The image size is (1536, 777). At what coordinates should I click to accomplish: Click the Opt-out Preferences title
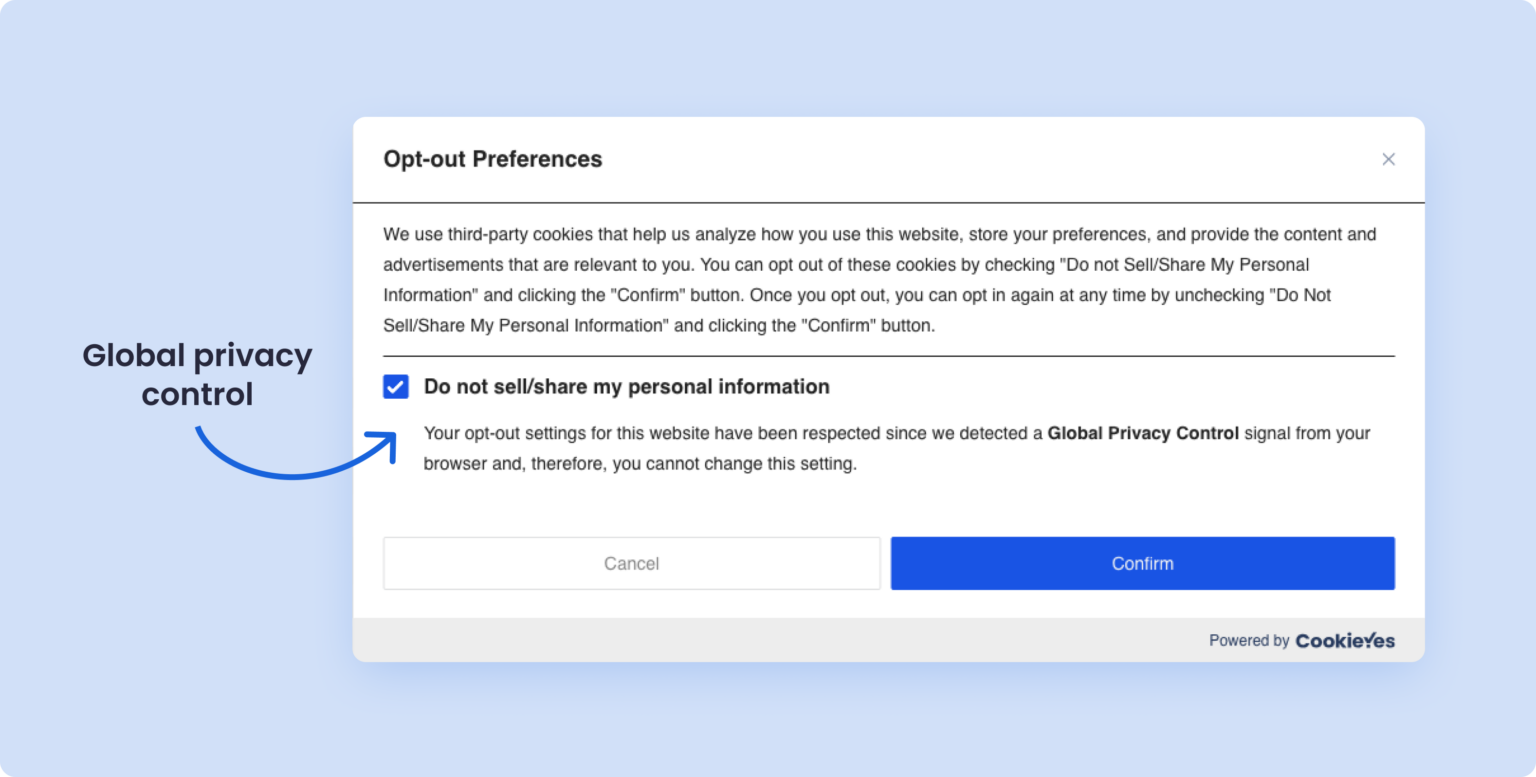[x=493, y=159]
